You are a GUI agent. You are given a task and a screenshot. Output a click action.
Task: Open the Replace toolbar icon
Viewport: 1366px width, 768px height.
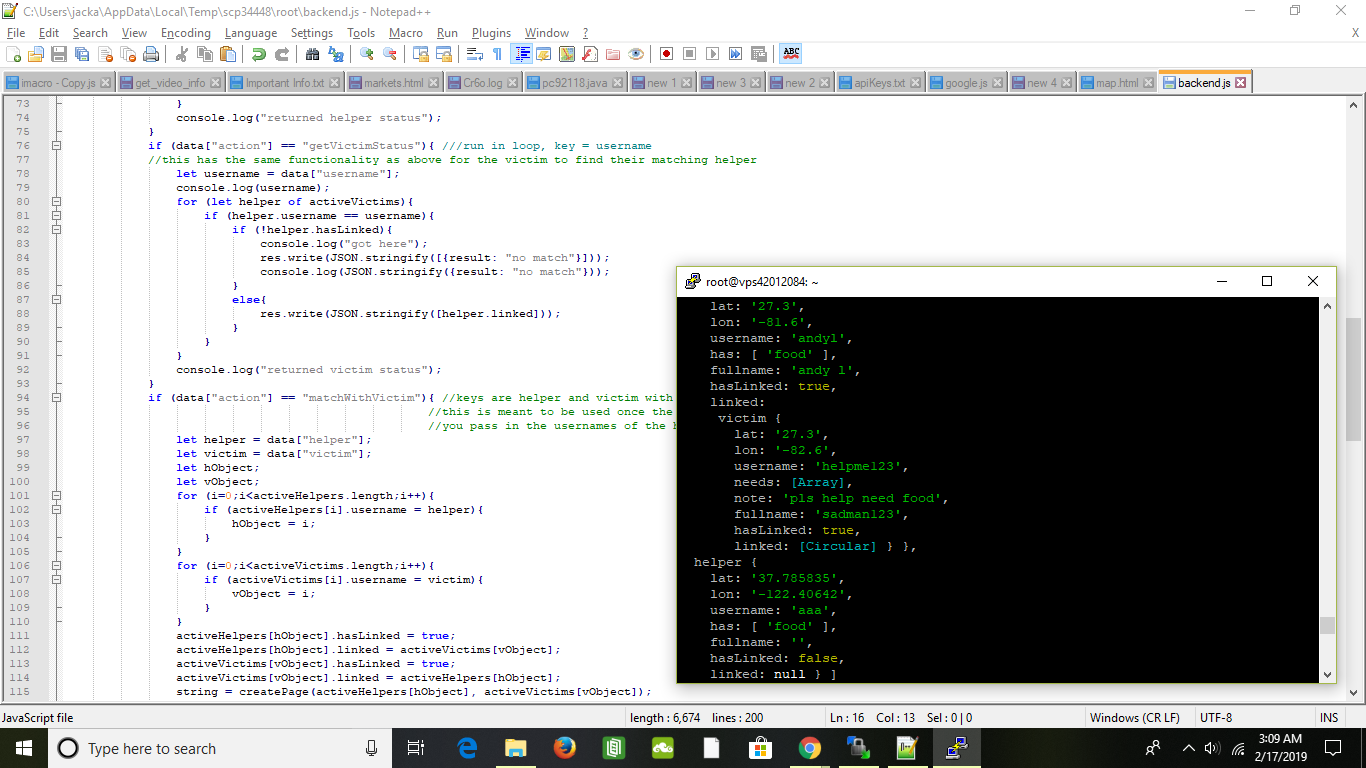pyautogui.click(x=336, y=54)
